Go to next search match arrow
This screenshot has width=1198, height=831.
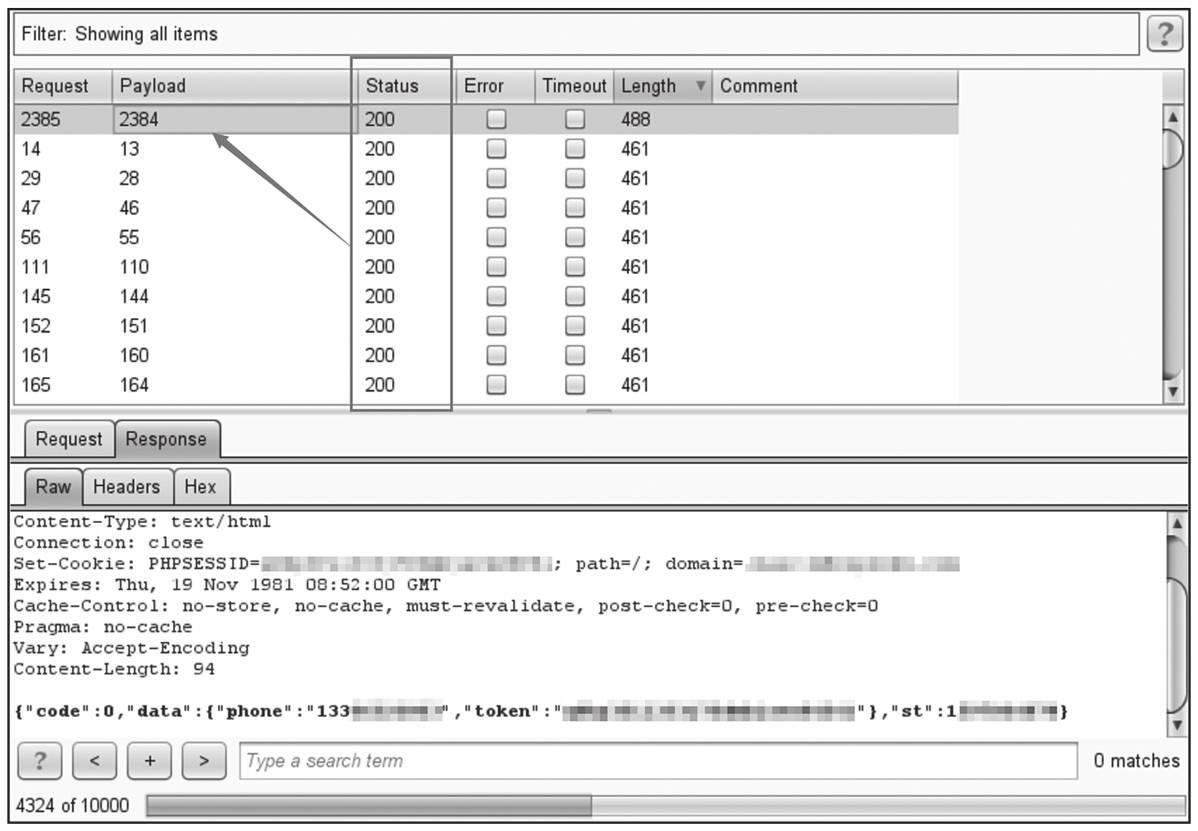coord(205,761)
